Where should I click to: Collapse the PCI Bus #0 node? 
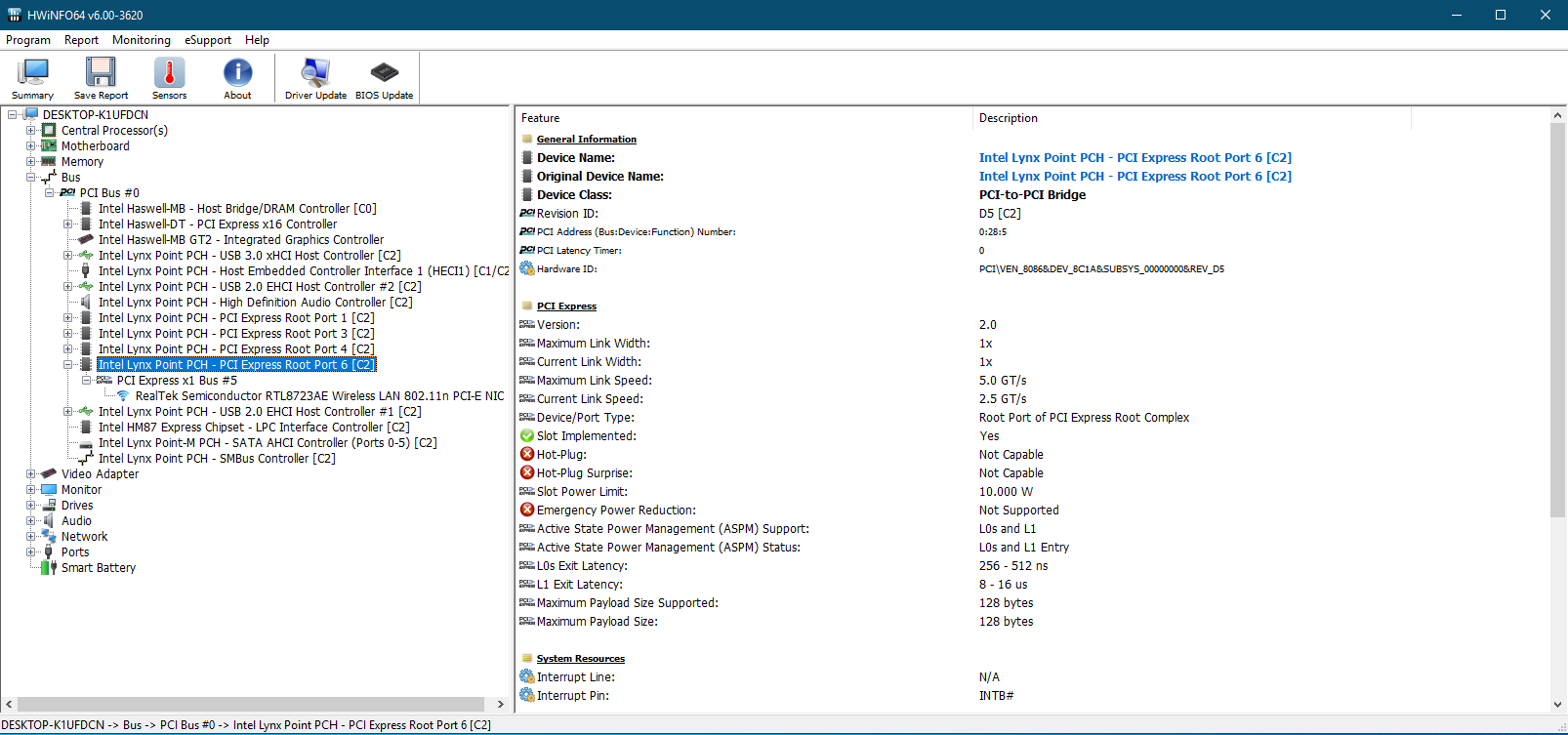click(49, 193)
